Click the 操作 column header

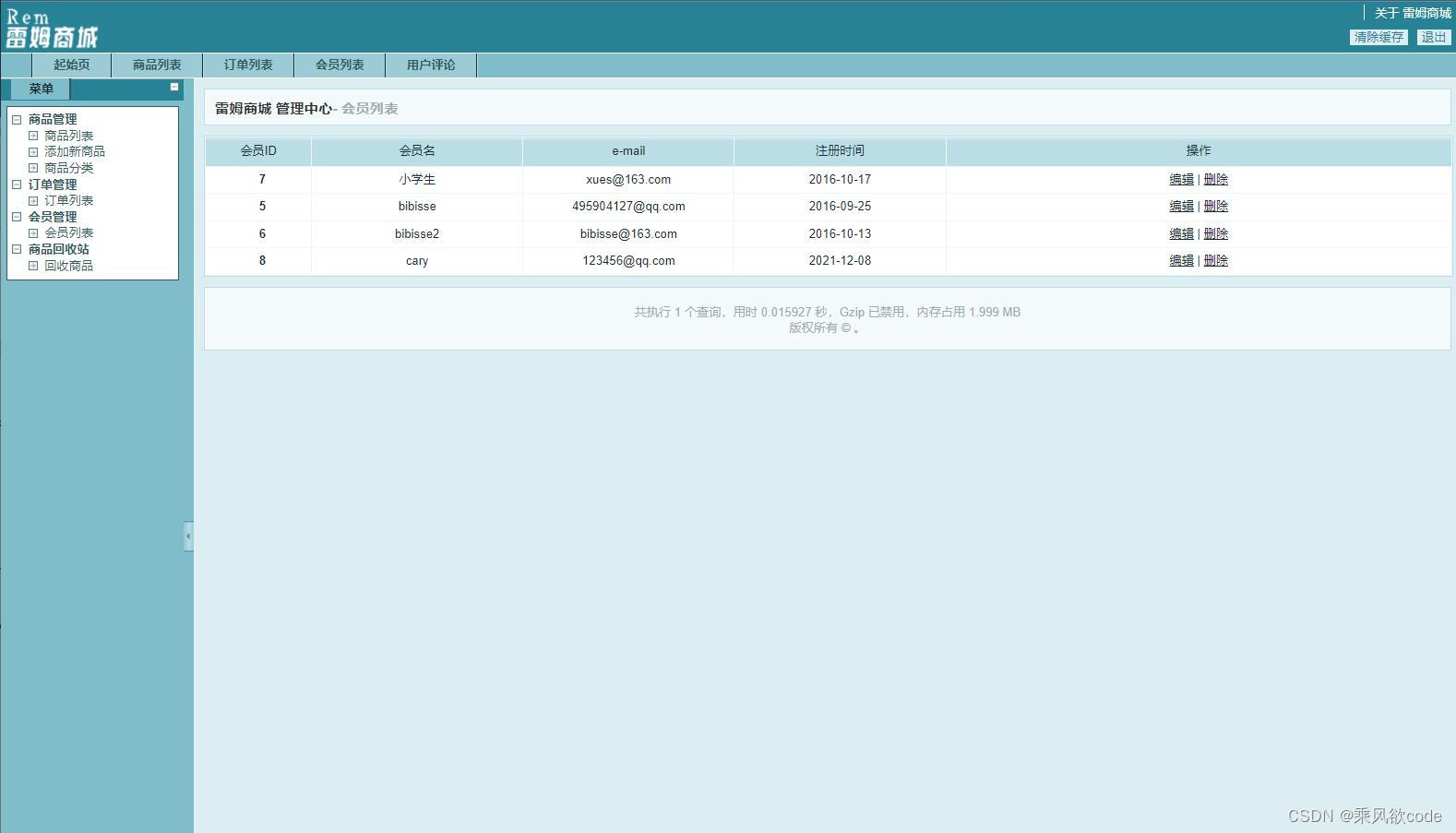pyautogui.click(x=1199, y=151)
